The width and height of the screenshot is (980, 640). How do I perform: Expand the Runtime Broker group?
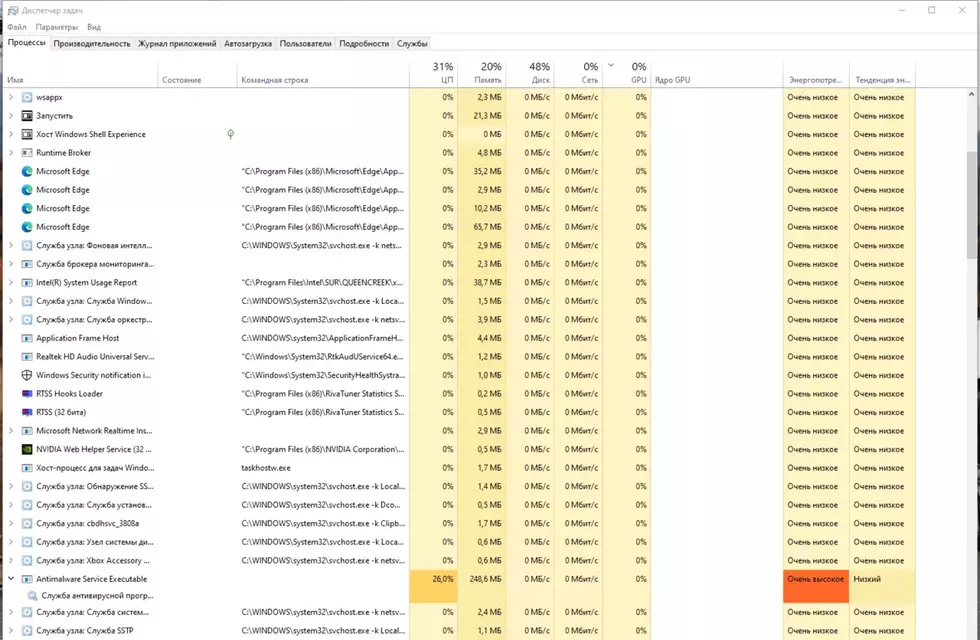click(x=11, y=152)
